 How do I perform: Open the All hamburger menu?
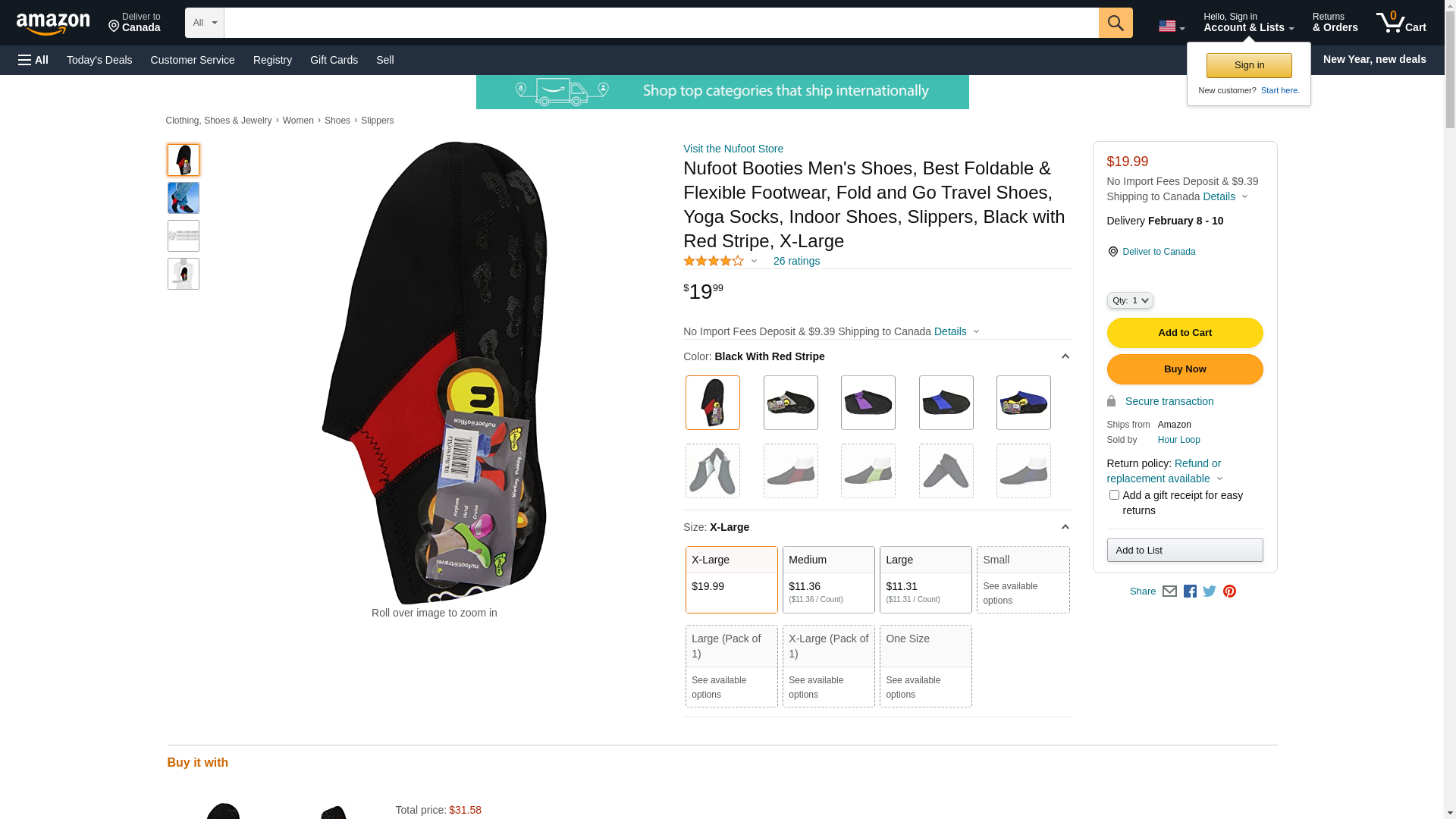point(33,60)
